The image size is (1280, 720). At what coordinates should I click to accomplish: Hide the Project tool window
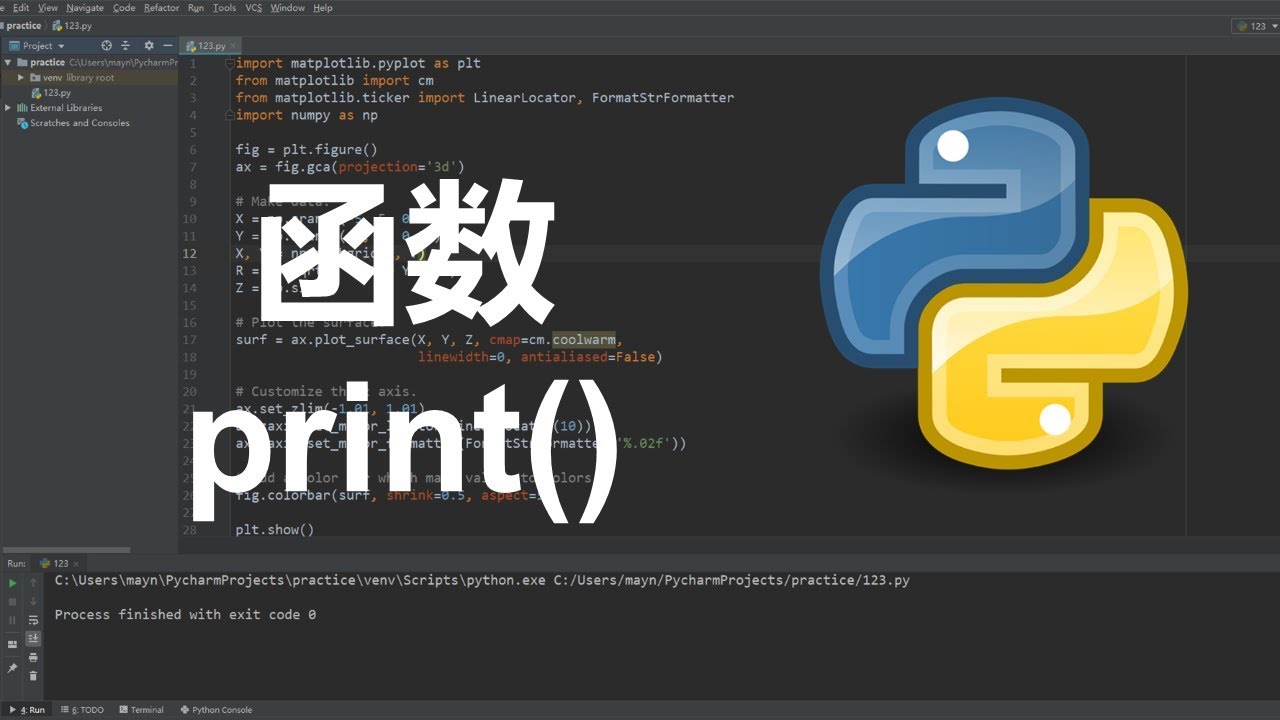[166, 45]
